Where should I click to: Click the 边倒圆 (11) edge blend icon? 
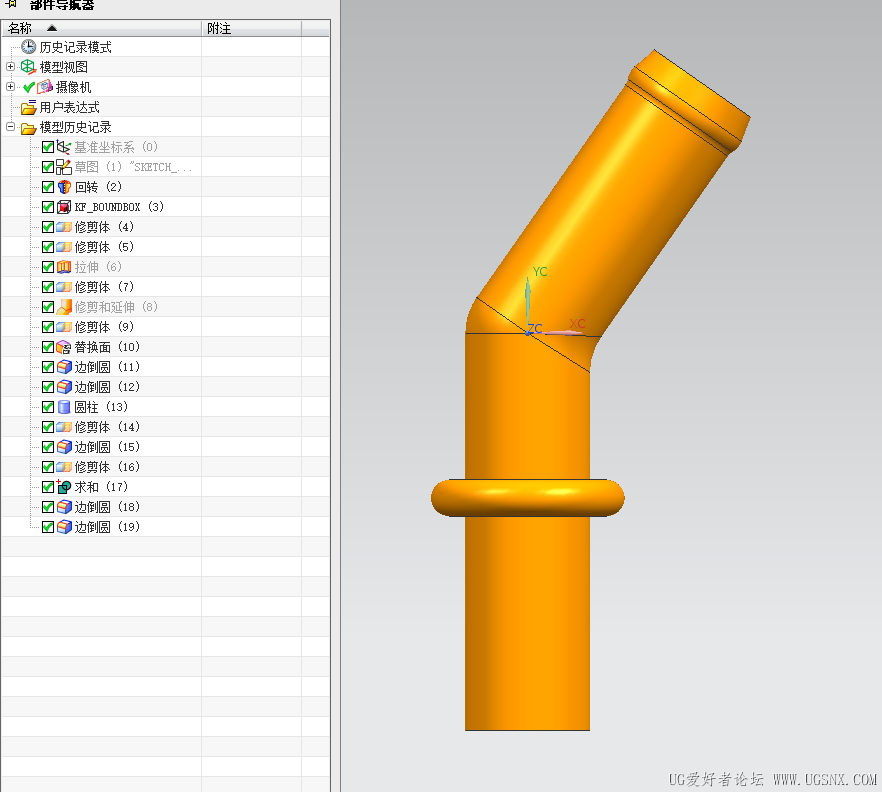coord(64,367)
